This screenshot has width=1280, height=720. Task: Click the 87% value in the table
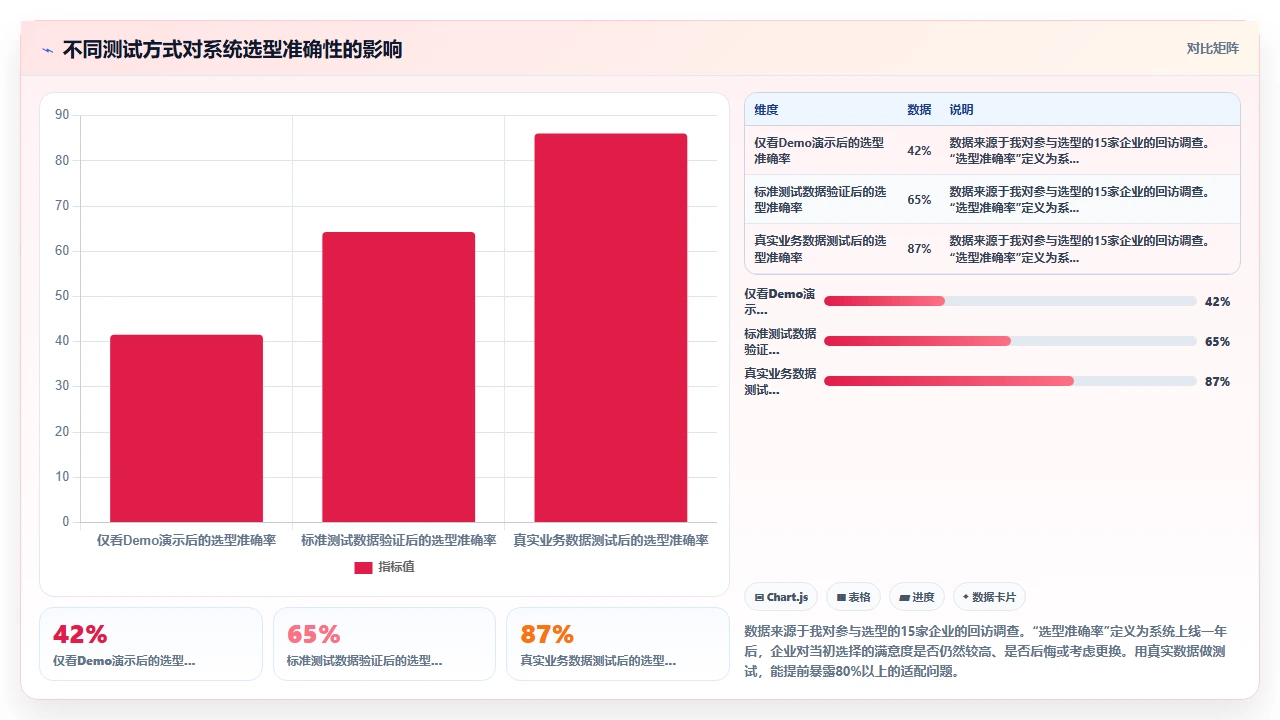point(919,249)
